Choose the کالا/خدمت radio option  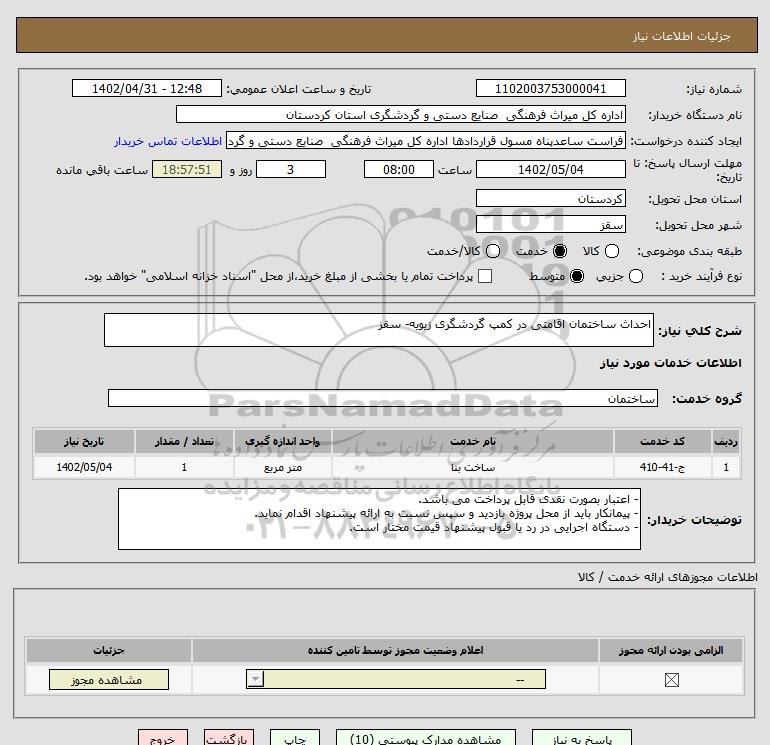[x=491, y=252]
